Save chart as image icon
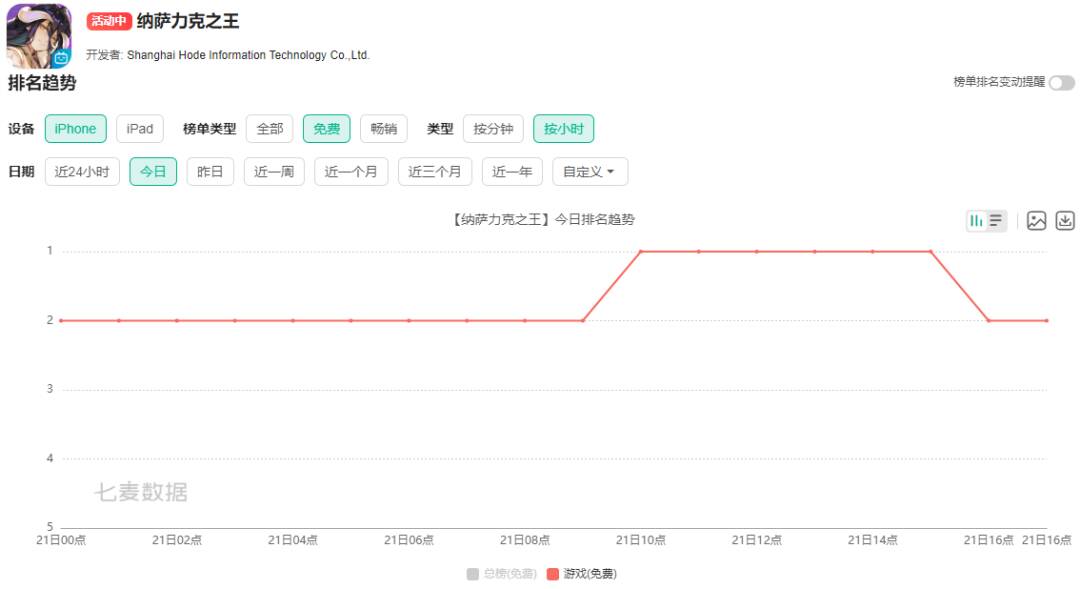 [1037, 221]
